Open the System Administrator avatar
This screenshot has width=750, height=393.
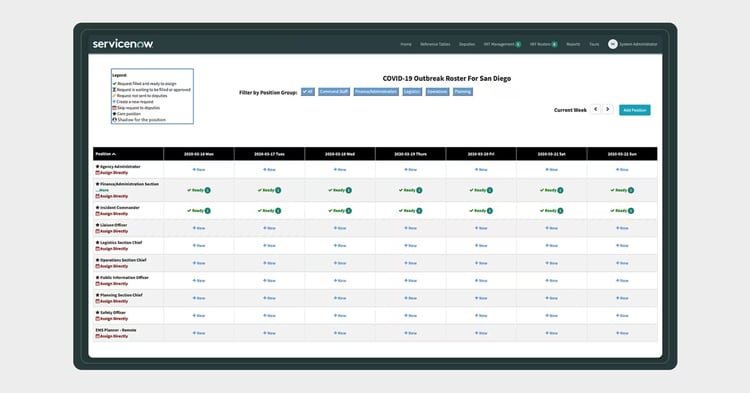click(612, 44)
